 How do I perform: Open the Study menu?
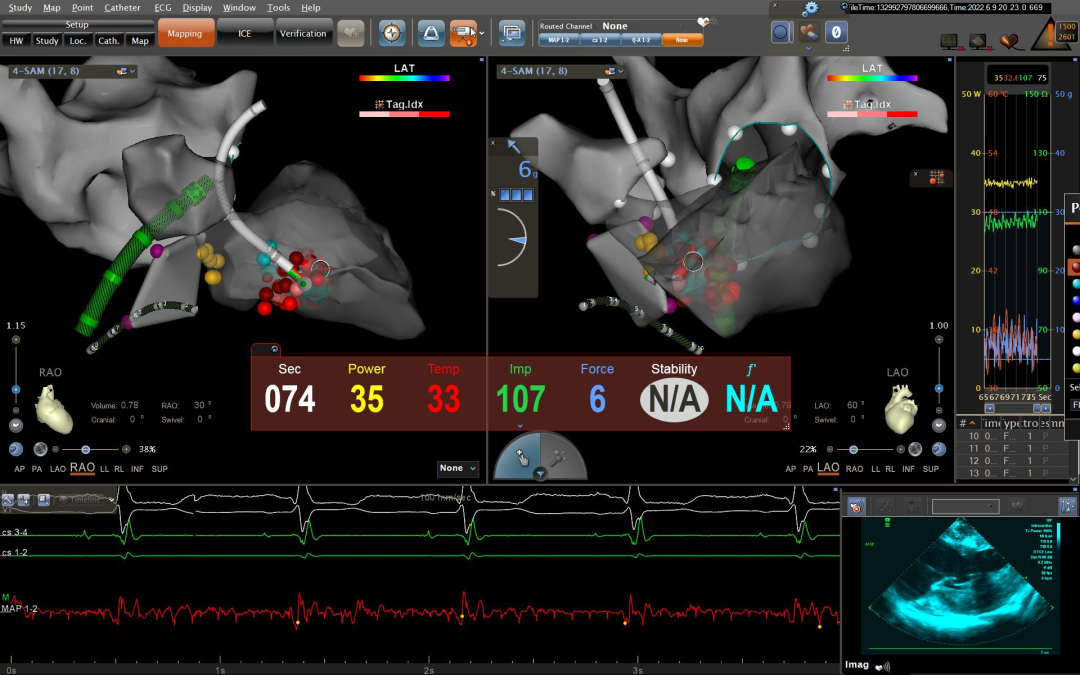coord(20,8)
